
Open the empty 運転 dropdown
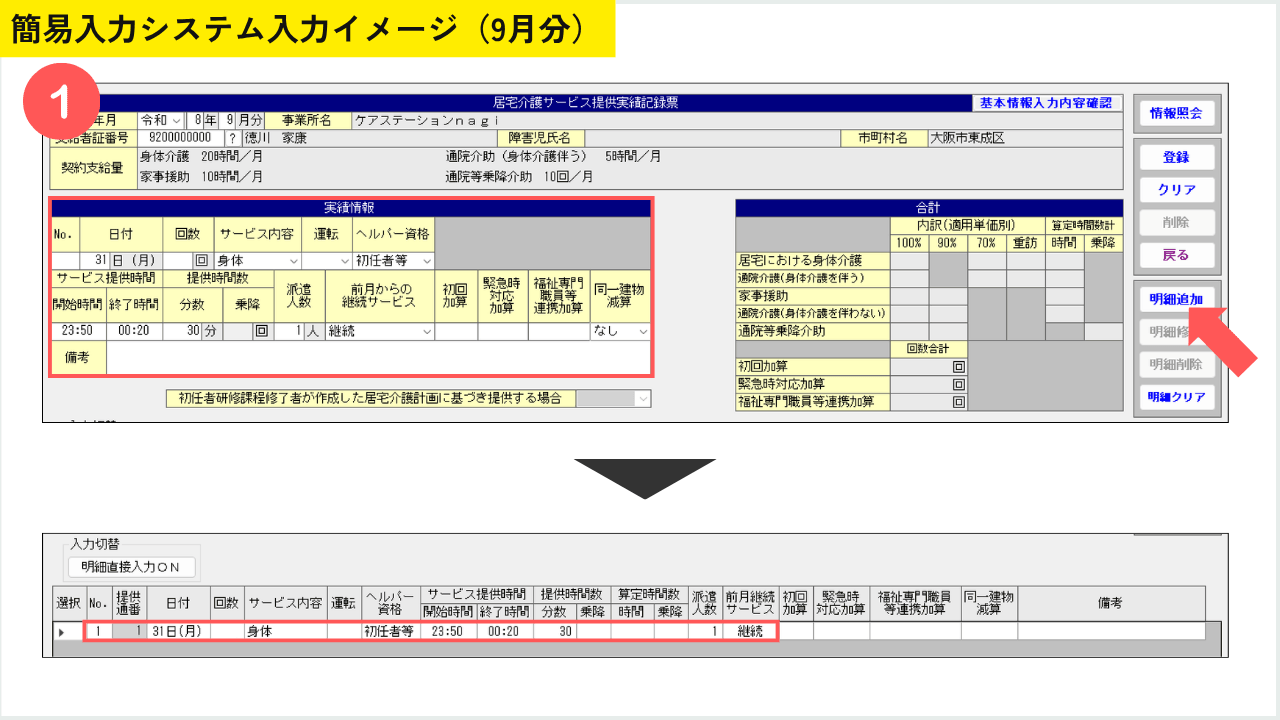click(x=326, y=260)
